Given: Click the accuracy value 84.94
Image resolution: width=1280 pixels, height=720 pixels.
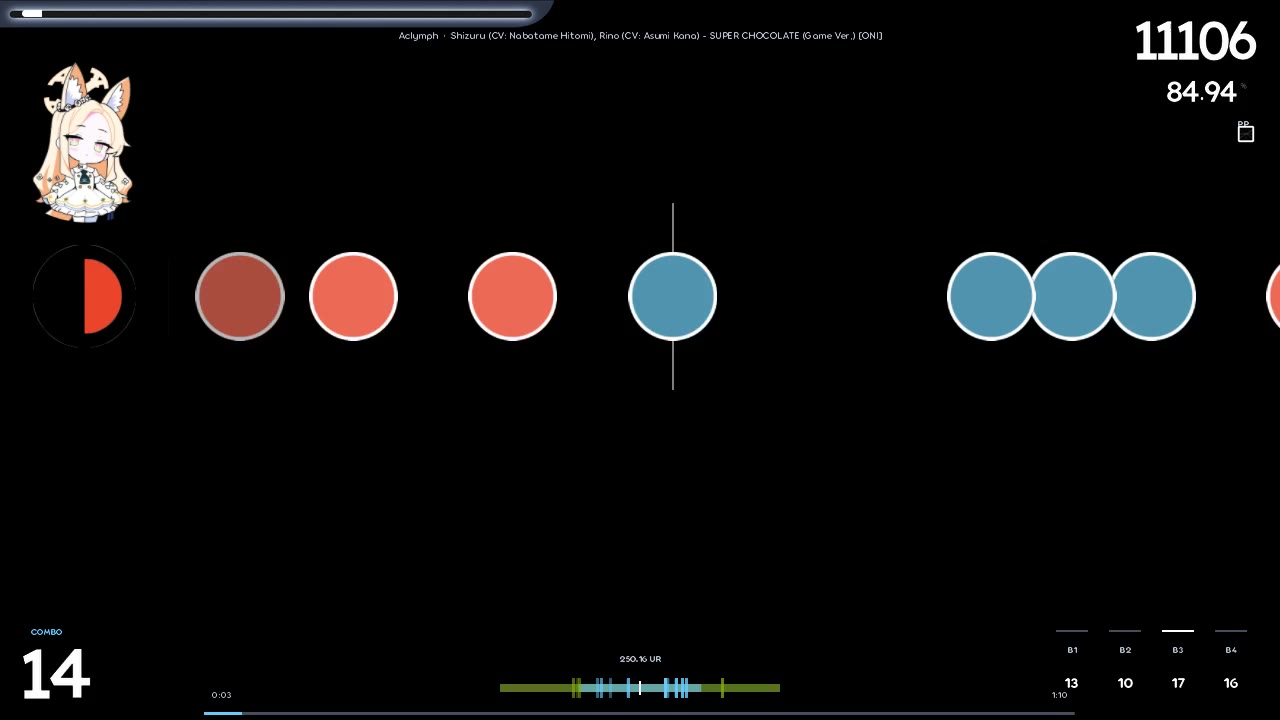Looking at the screenshot, I should pos(1201,92).
